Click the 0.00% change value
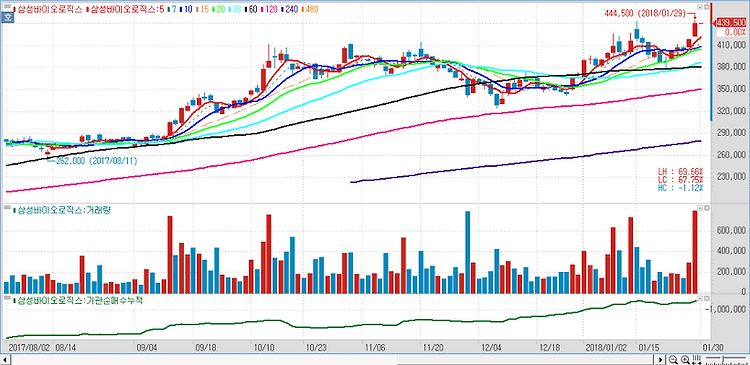 (x=735, y=32)
